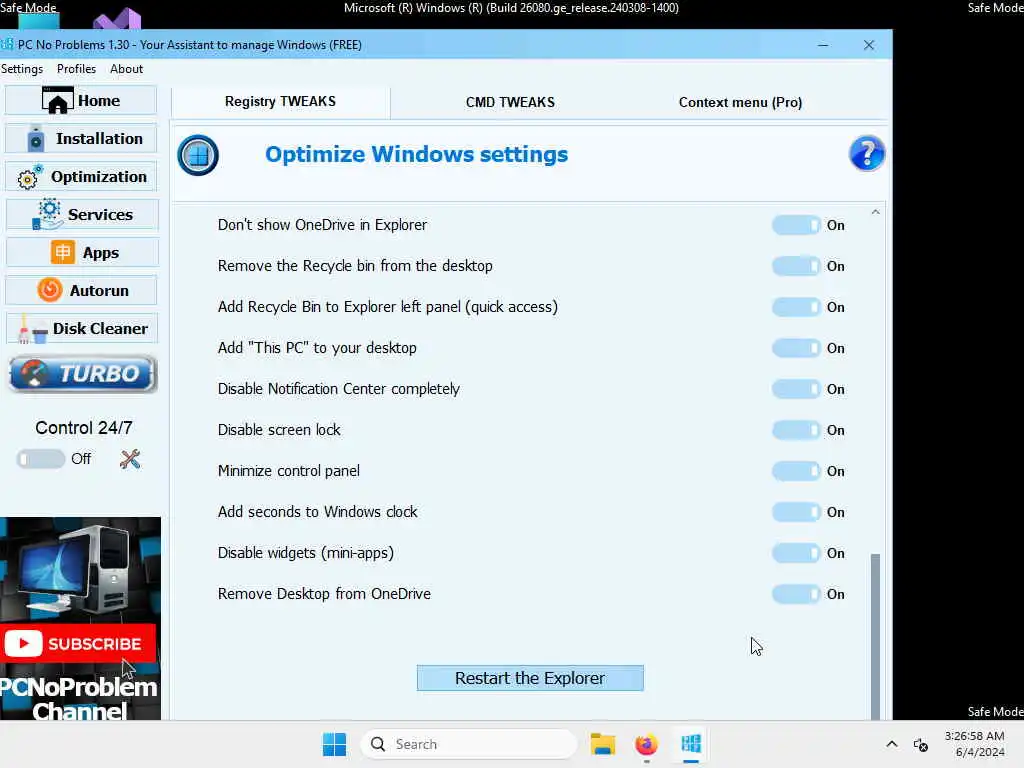The height and width of the screenshot is (768, 1024).
Task: Open the Profiles menu
Action: click(x=76, y=69)
